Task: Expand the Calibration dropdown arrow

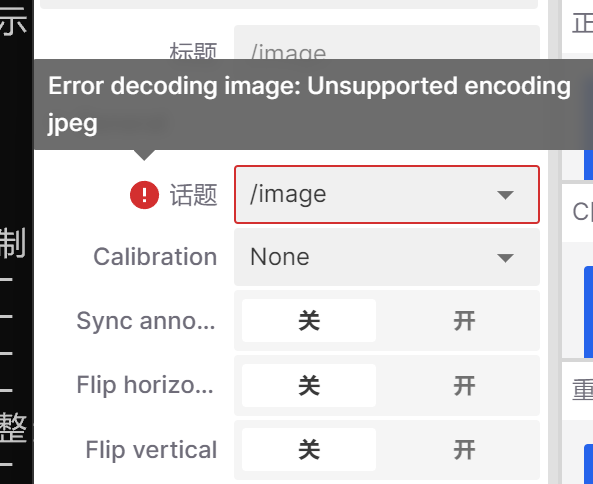Action: 505,258
